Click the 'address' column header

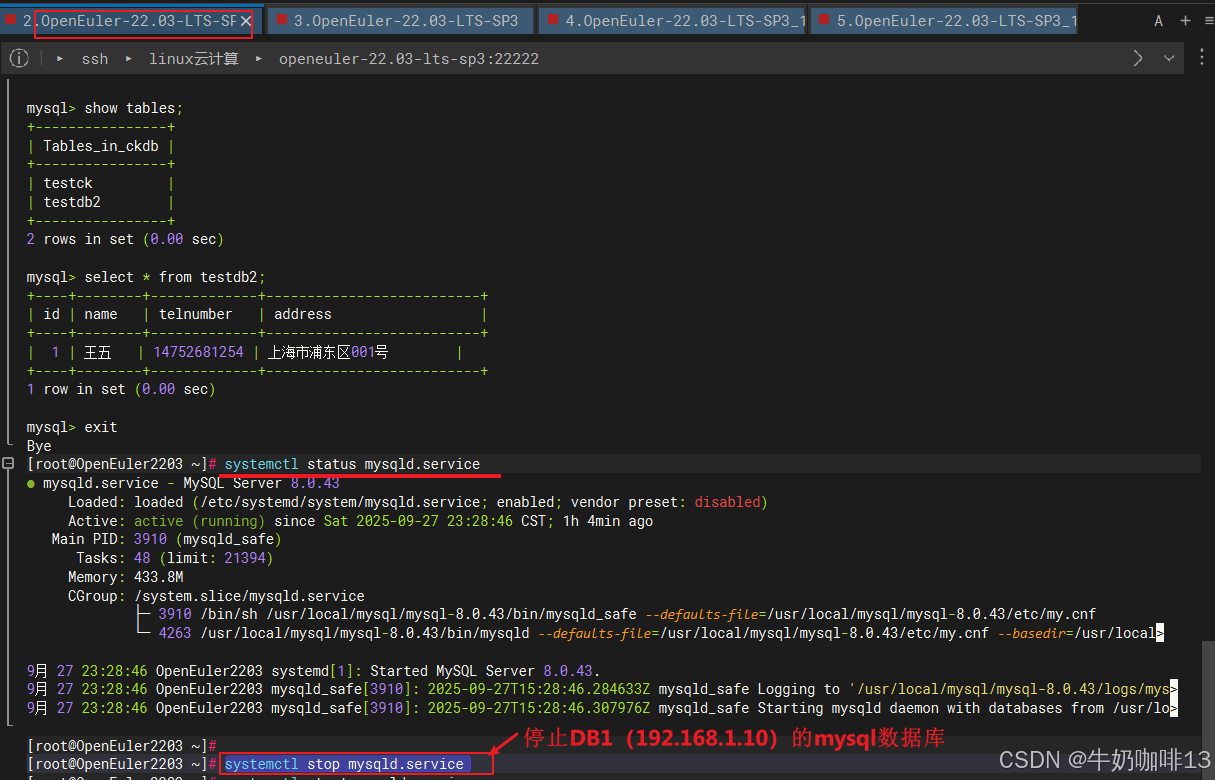303,314
